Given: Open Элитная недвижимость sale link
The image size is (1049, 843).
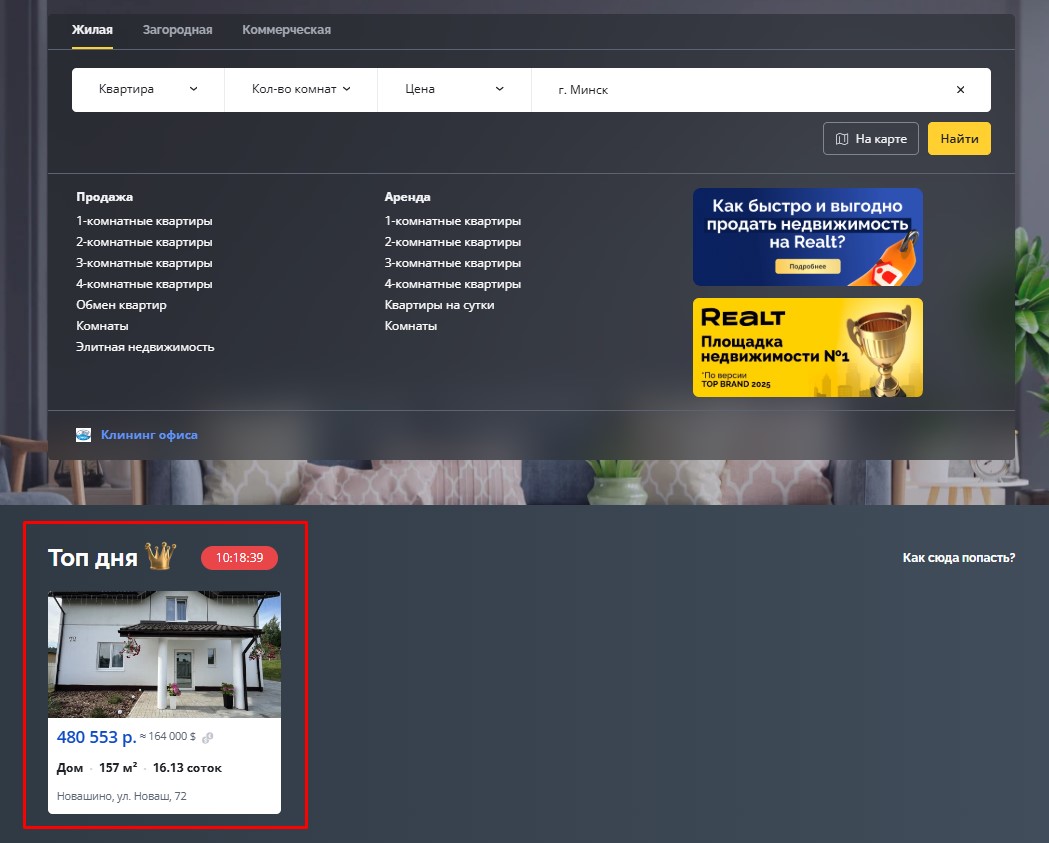Looking at the screenshot, I should pyautogui.click(x=145, y=347).
